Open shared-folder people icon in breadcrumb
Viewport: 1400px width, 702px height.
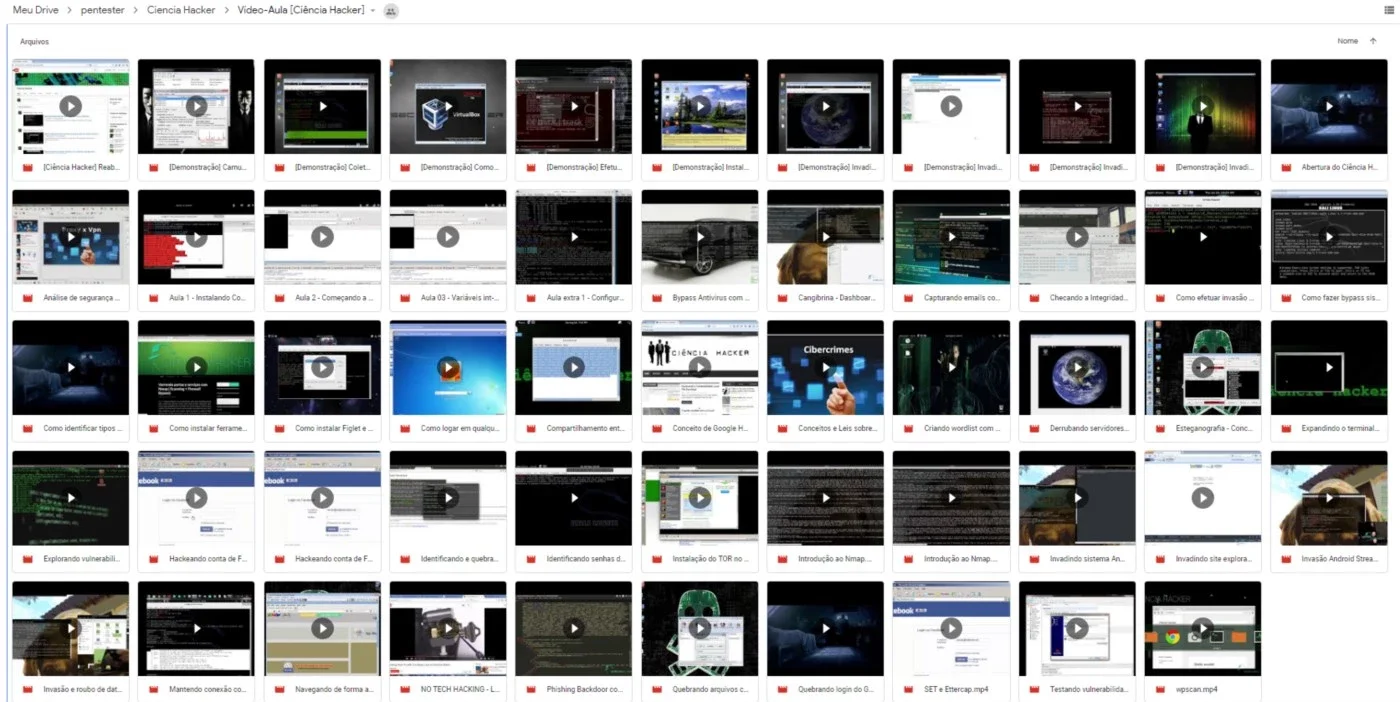coord(391,10)
